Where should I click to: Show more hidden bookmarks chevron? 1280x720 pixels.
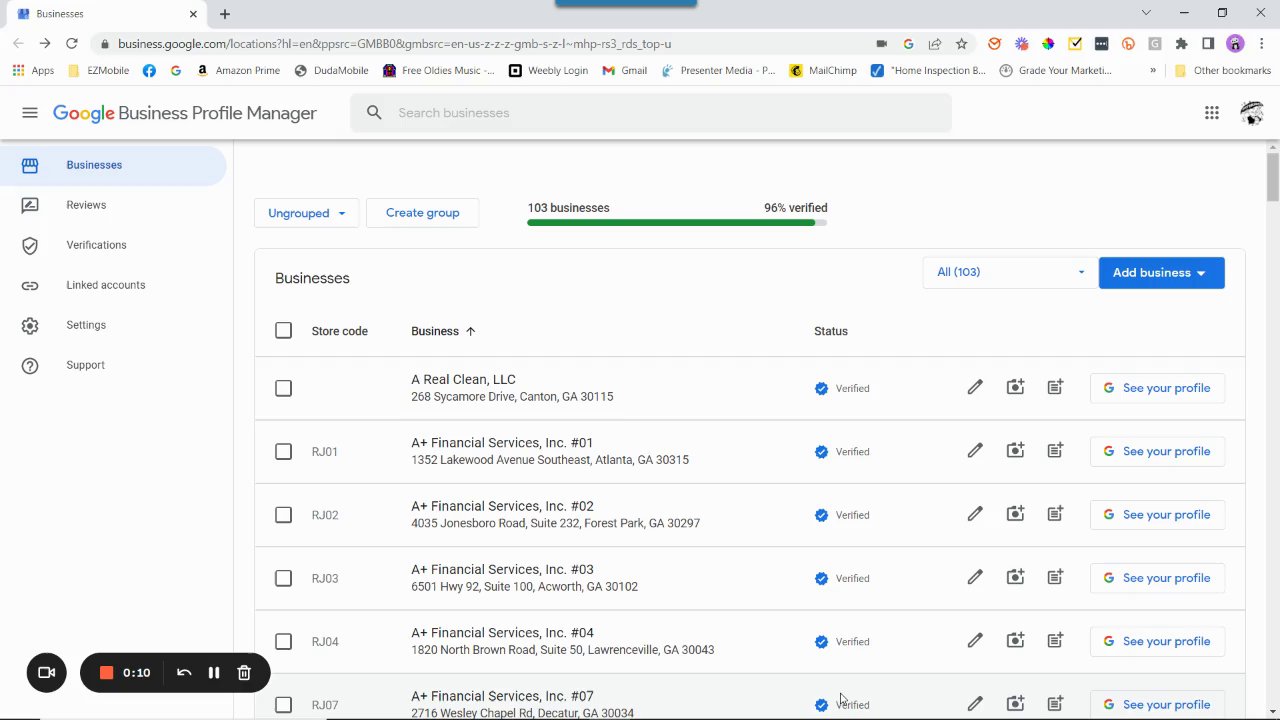1153,71
